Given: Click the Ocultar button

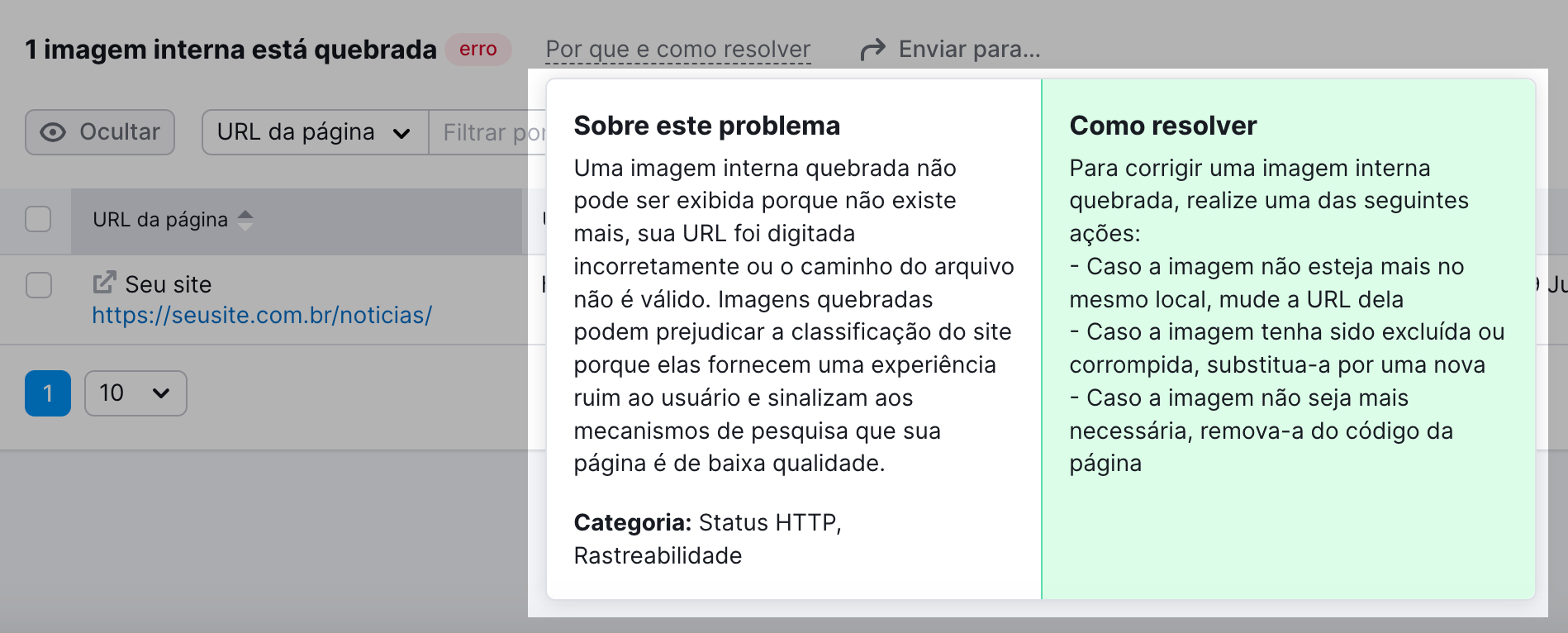Looking at the screenshot, I should (99, 131).
